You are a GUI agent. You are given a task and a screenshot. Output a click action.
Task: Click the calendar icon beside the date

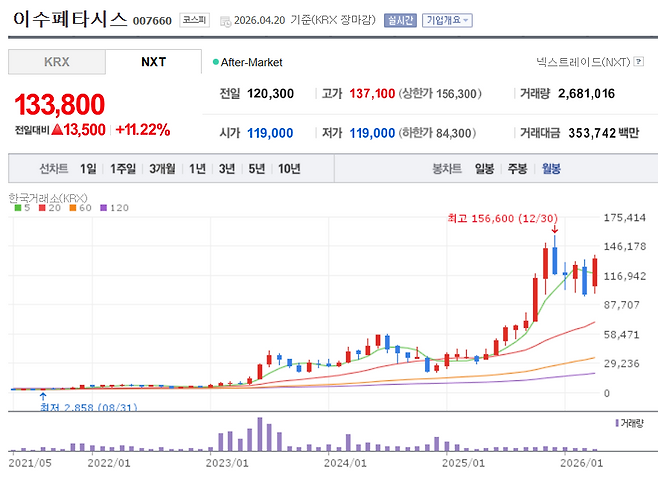click(223, 20)
